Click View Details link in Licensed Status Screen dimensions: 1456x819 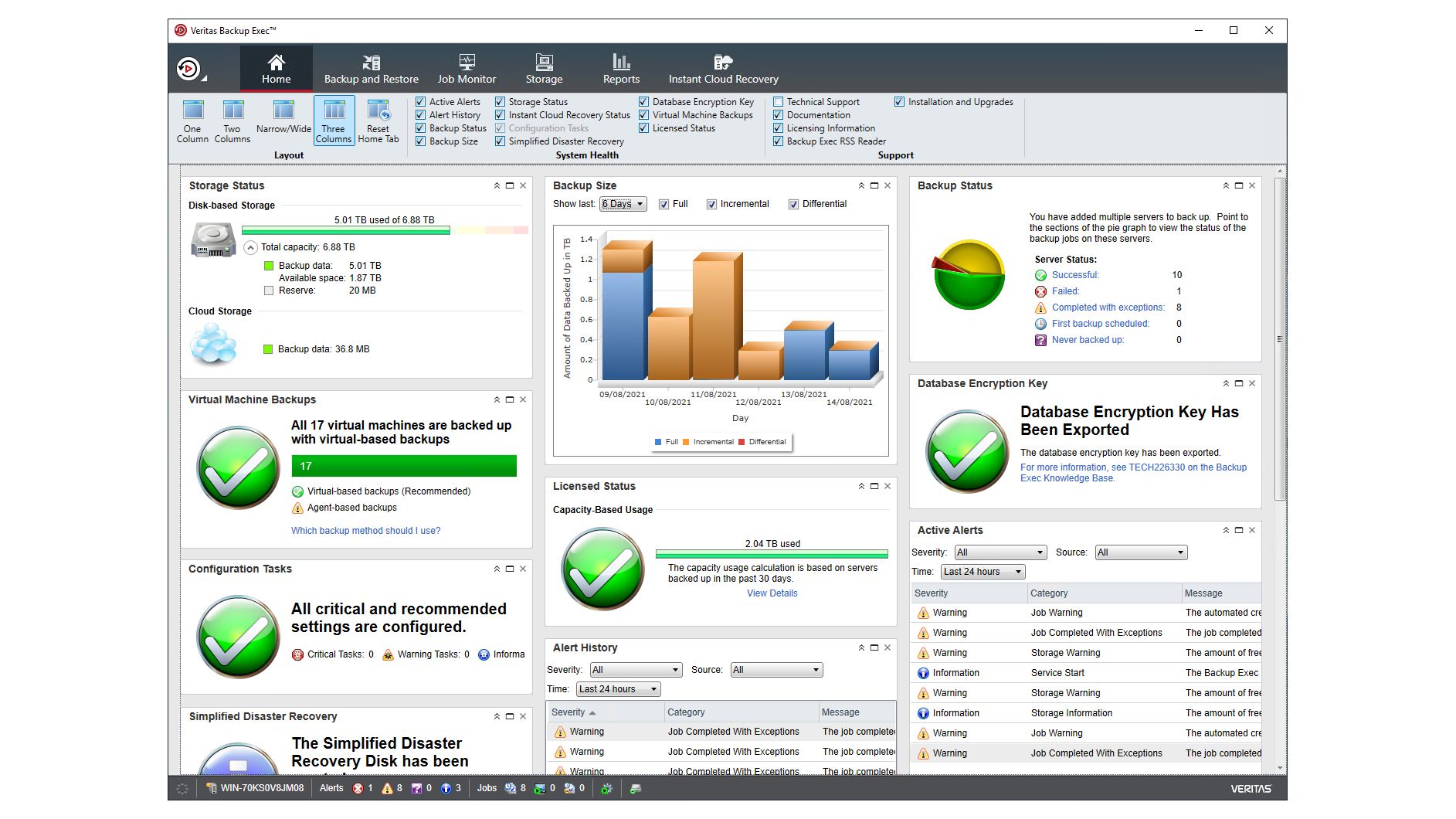point(772,593)
